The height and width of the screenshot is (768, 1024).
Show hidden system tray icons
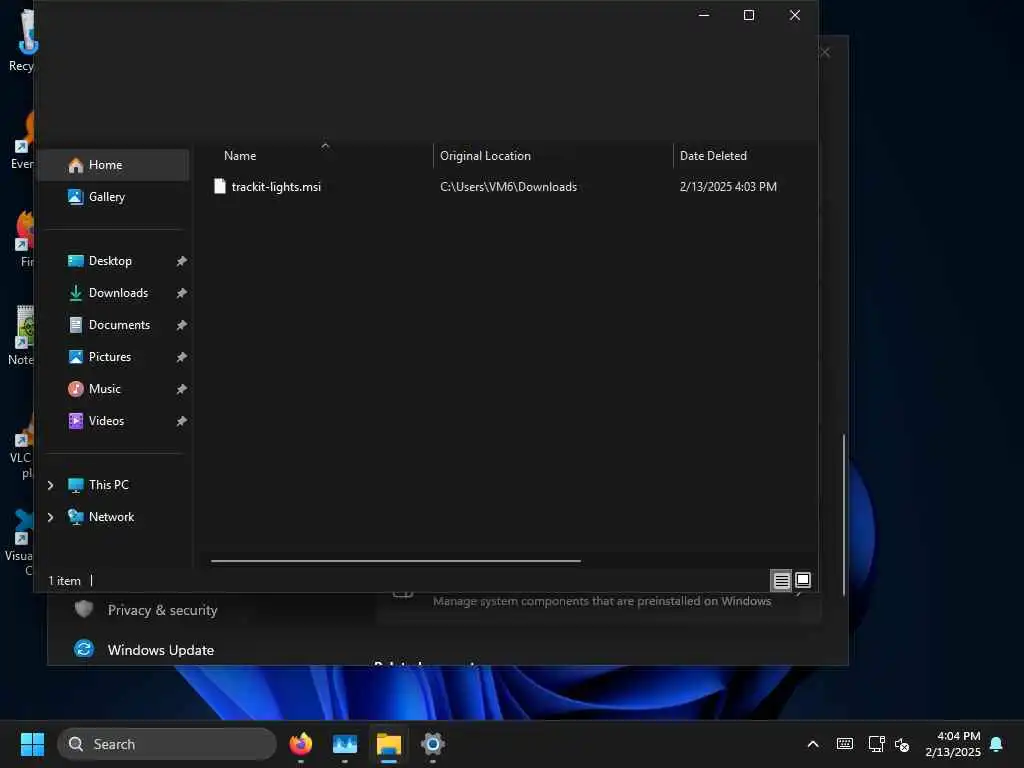coord(813,744)
